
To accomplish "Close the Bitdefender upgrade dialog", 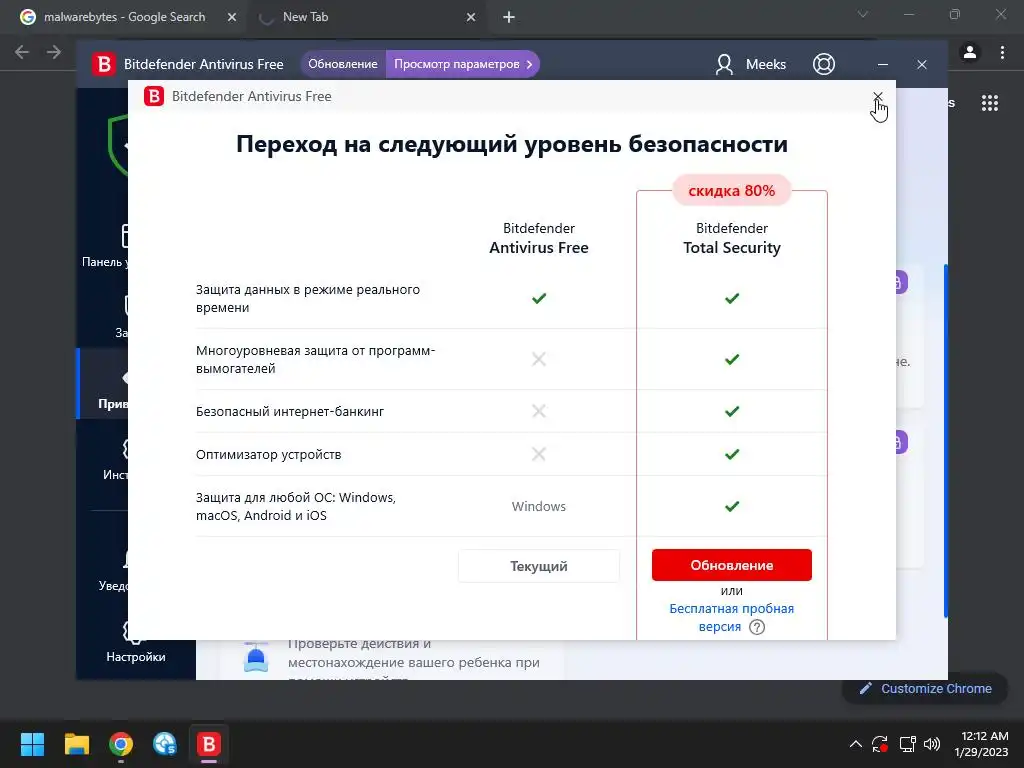I will (878, 97).
